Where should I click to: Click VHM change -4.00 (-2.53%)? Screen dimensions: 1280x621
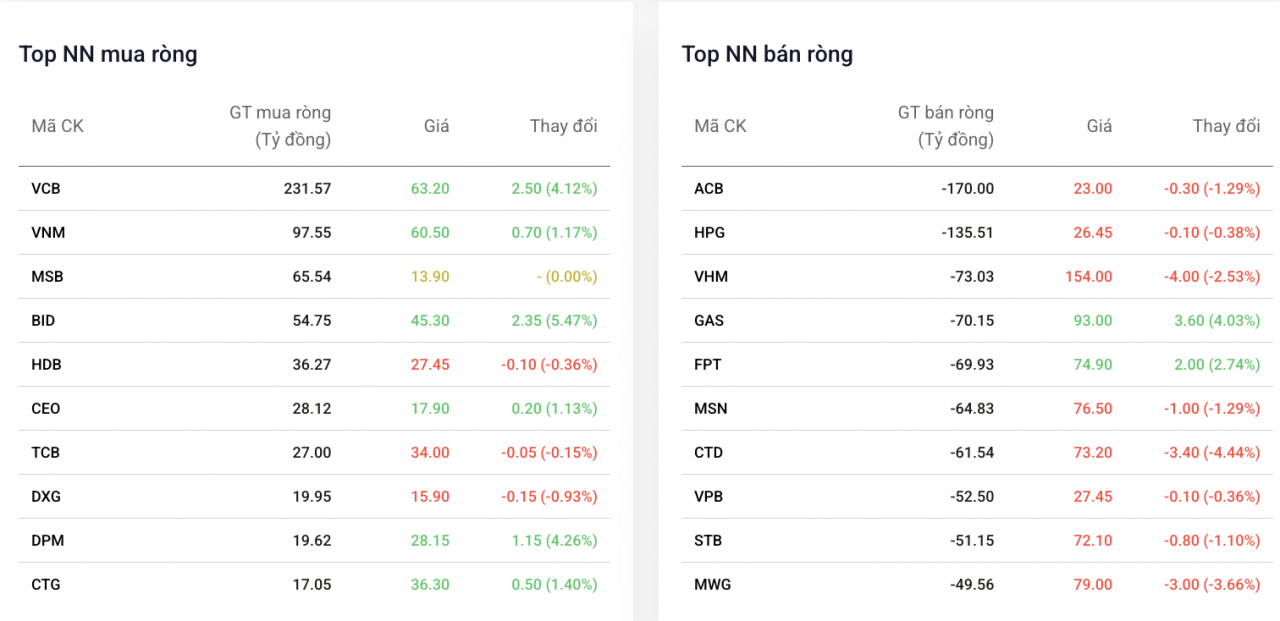click(1212, 276)
